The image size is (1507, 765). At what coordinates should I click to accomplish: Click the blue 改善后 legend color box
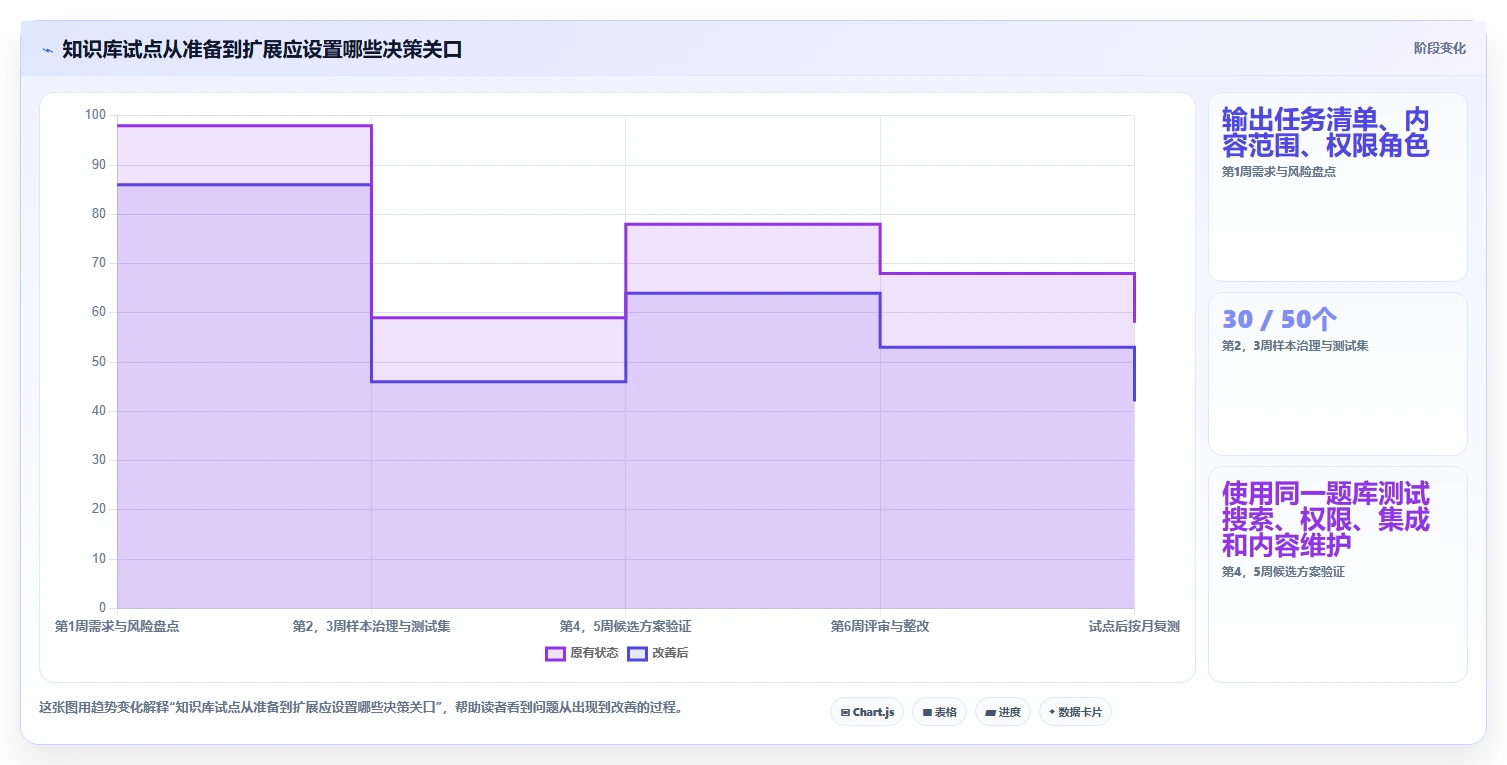(637, 654)
